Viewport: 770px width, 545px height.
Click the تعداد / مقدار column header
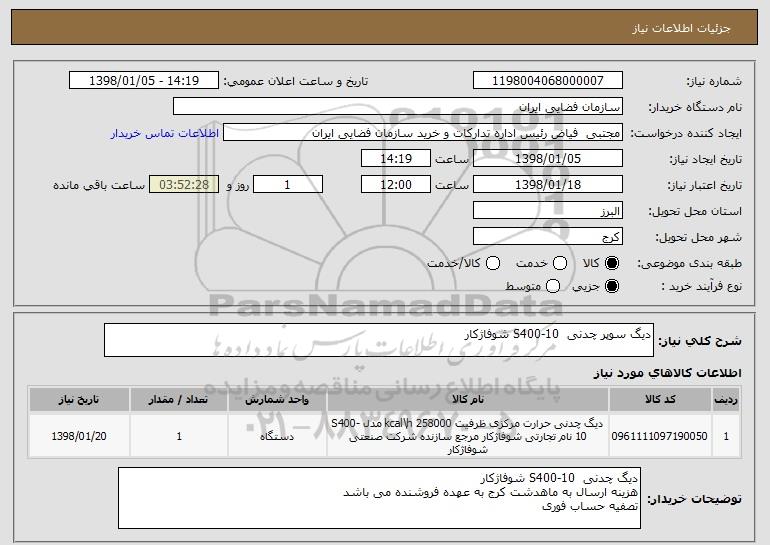[179, 400]
